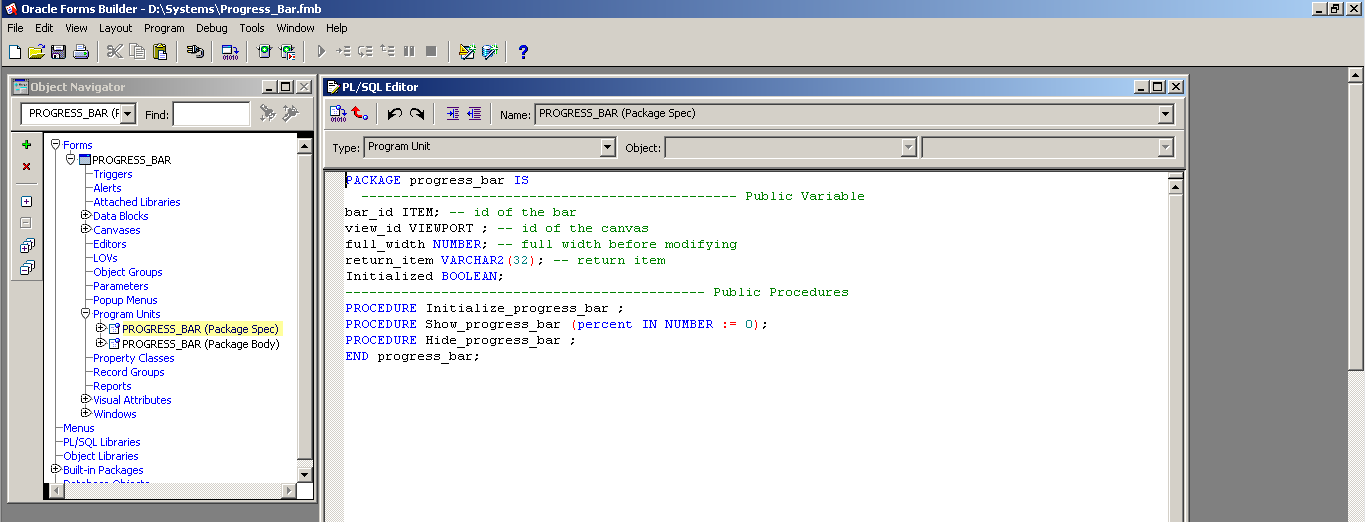Click the Step Out debug icon
Screen dimensions: 1366x522
tap(387, 51)
